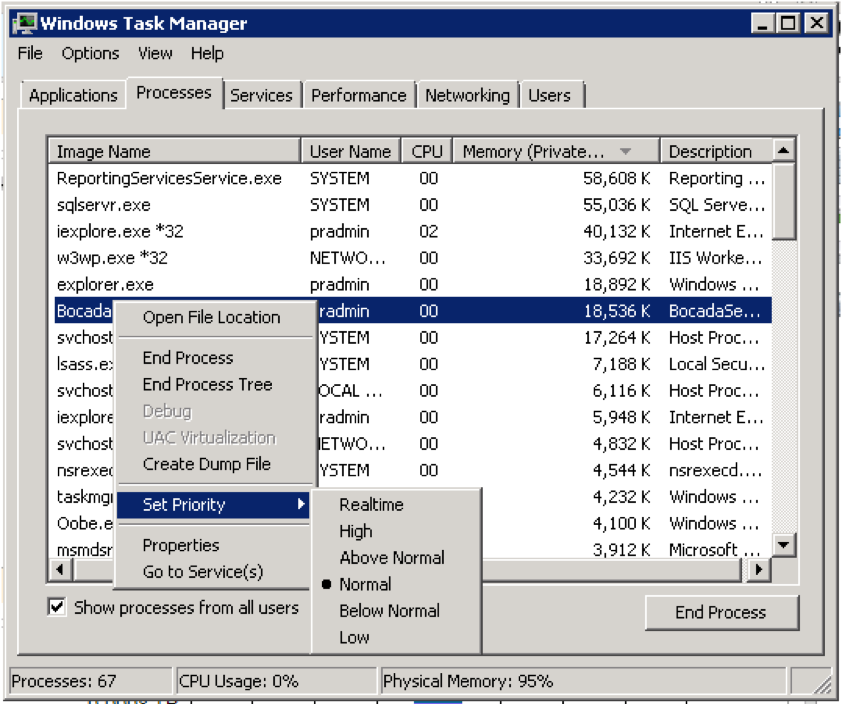Switch to the Networking tab
Image resolution: width=841 pixels, height=704 pixels.
(x=467, y=95)
